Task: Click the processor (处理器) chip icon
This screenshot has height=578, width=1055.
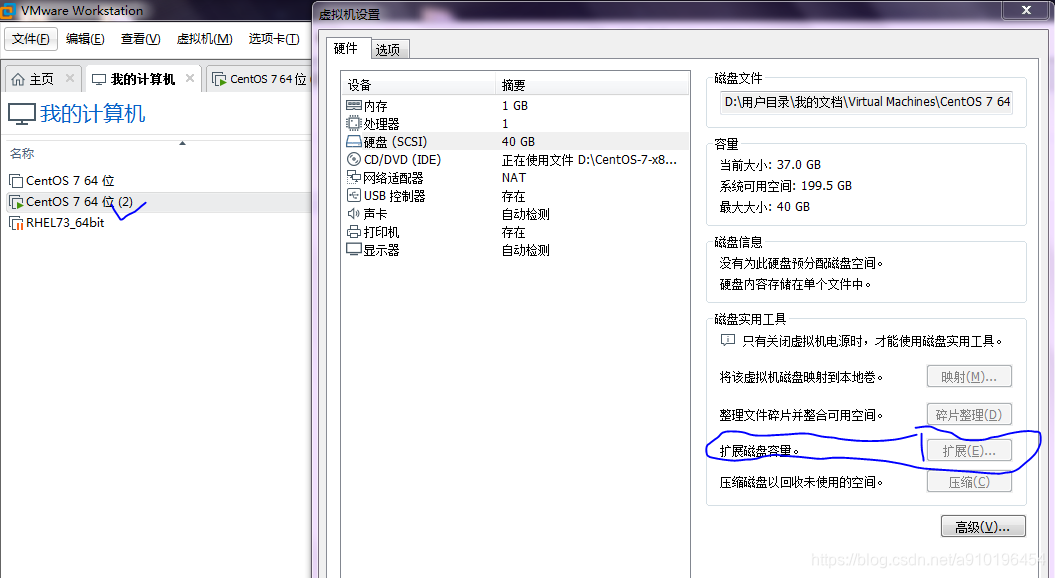Action: (353, 123)
